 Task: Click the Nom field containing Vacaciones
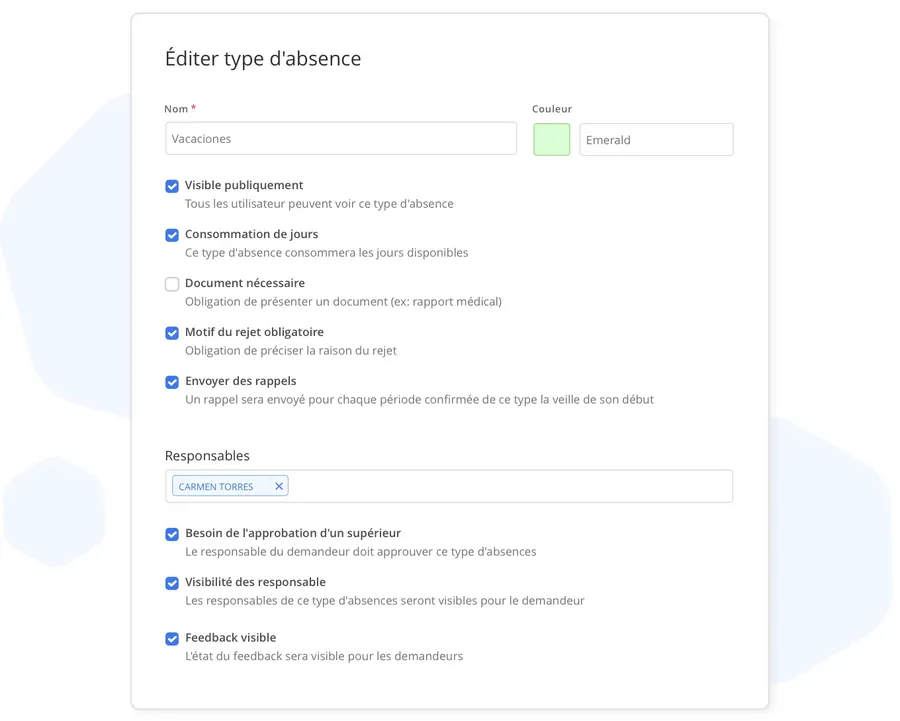(340, 139)
